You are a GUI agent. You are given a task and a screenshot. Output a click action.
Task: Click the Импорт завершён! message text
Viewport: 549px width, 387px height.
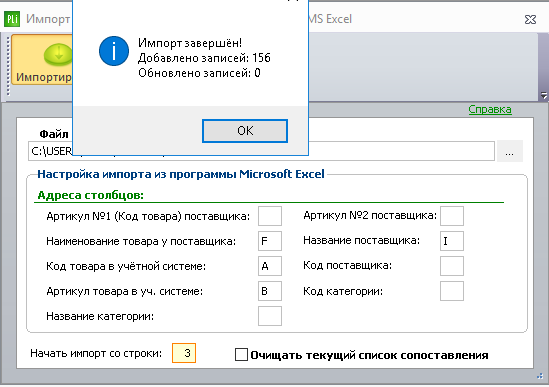(x=190, y=43)
